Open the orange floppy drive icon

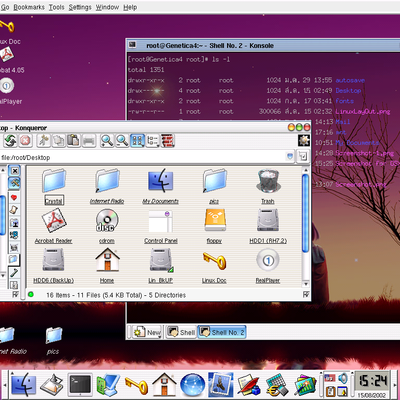click(x=214, y=226)
